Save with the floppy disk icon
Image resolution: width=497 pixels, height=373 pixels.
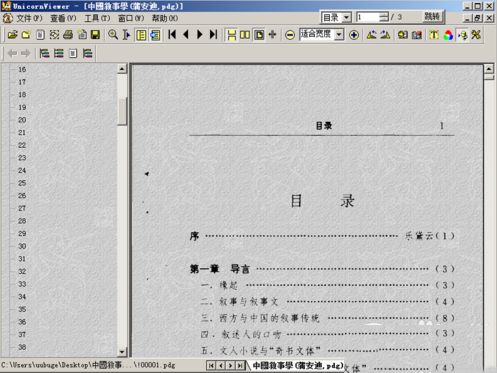pos(96,35)
